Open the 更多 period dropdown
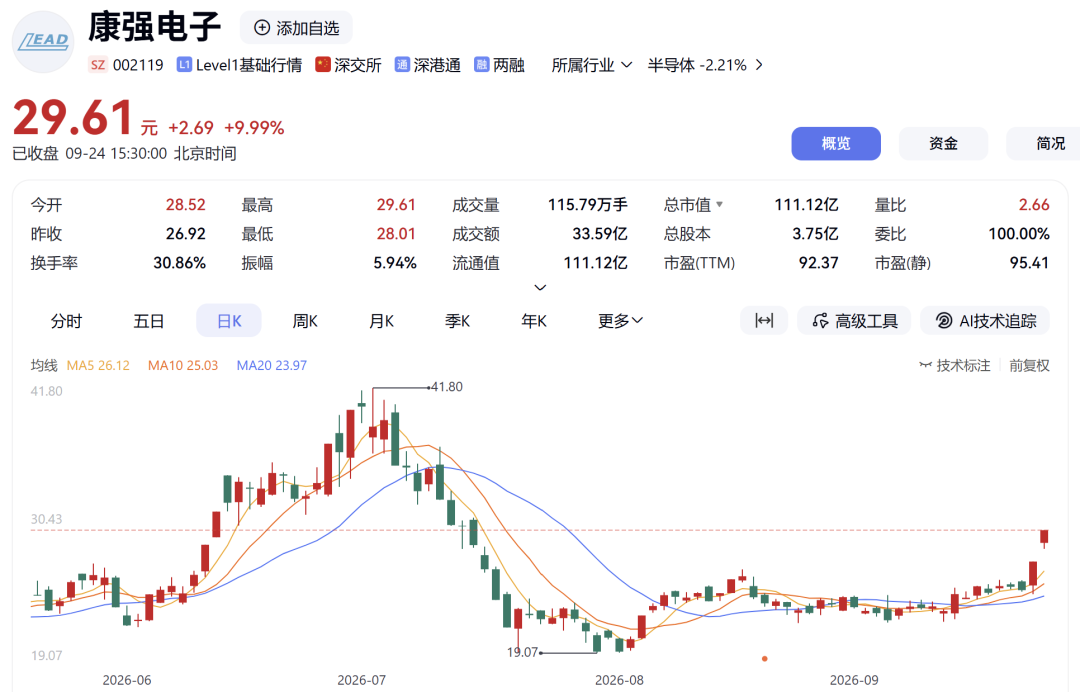Viewport: 1080px width, 692px height. pos(620,321)
